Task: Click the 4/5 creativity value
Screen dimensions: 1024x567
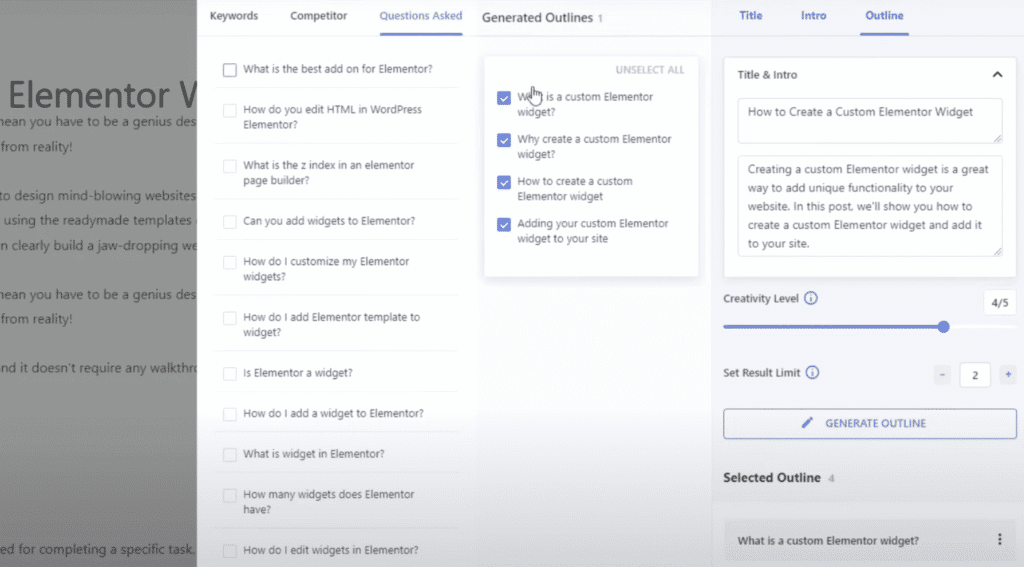Action: pos(999,303)
